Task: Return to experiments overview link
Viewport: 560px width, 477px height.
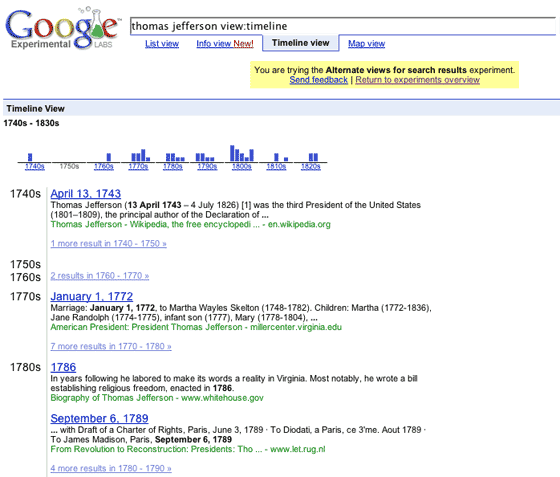Action: pyautogui.click(x=418, y=80)
